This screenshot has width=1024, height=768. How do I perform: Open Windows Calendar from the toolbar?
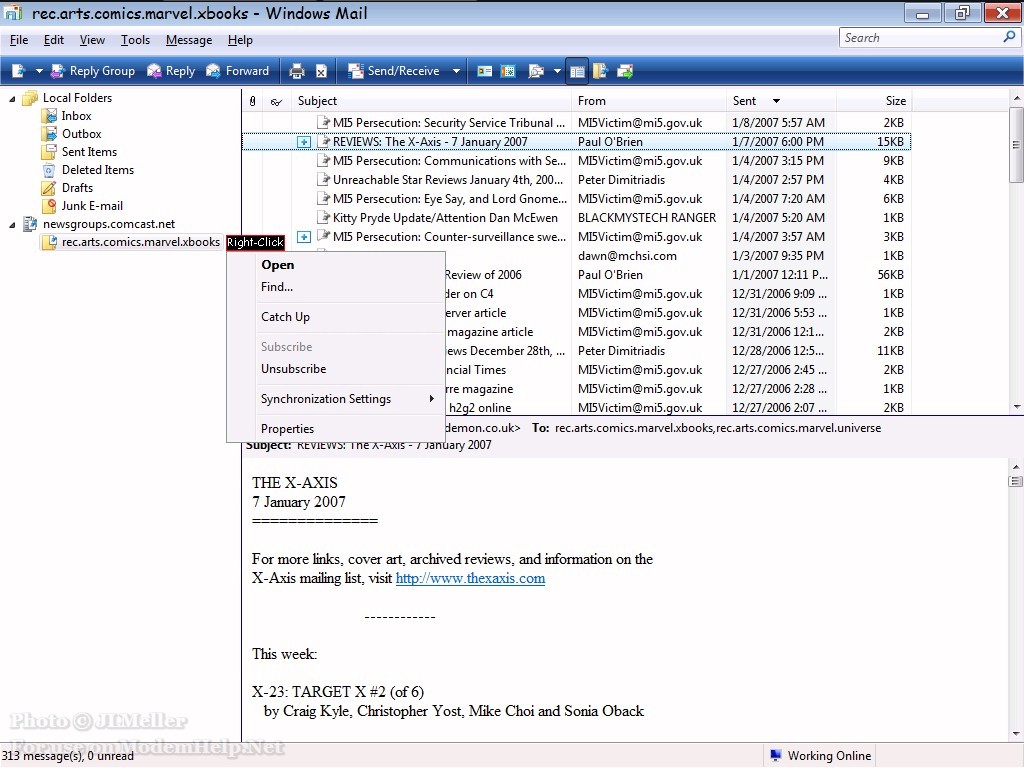coord(507,71)
